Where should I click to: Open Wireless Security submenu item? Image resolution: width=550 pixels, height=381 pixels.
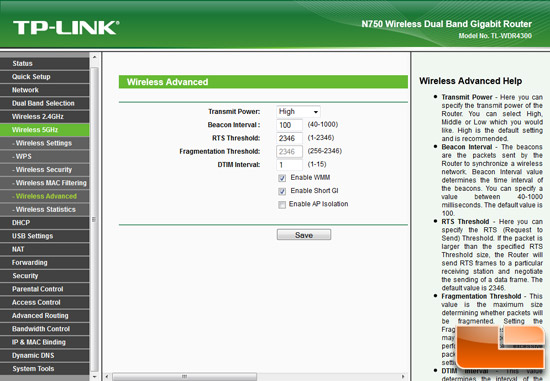coord(45,170)
